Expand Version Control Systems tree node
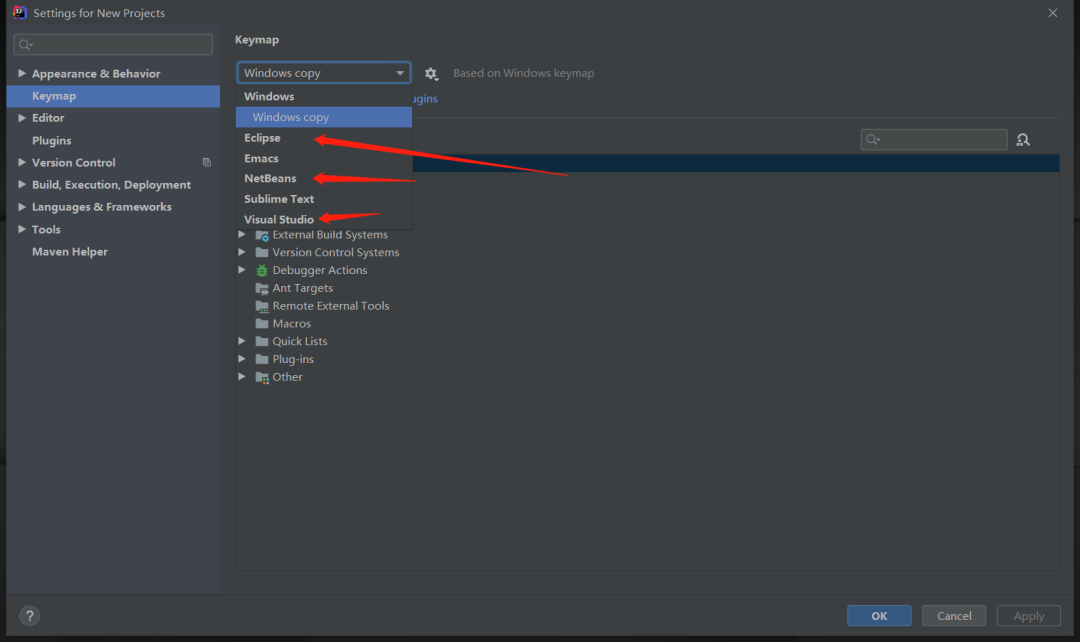Viewport: 1080px width, 642px height. coord(242,253)
